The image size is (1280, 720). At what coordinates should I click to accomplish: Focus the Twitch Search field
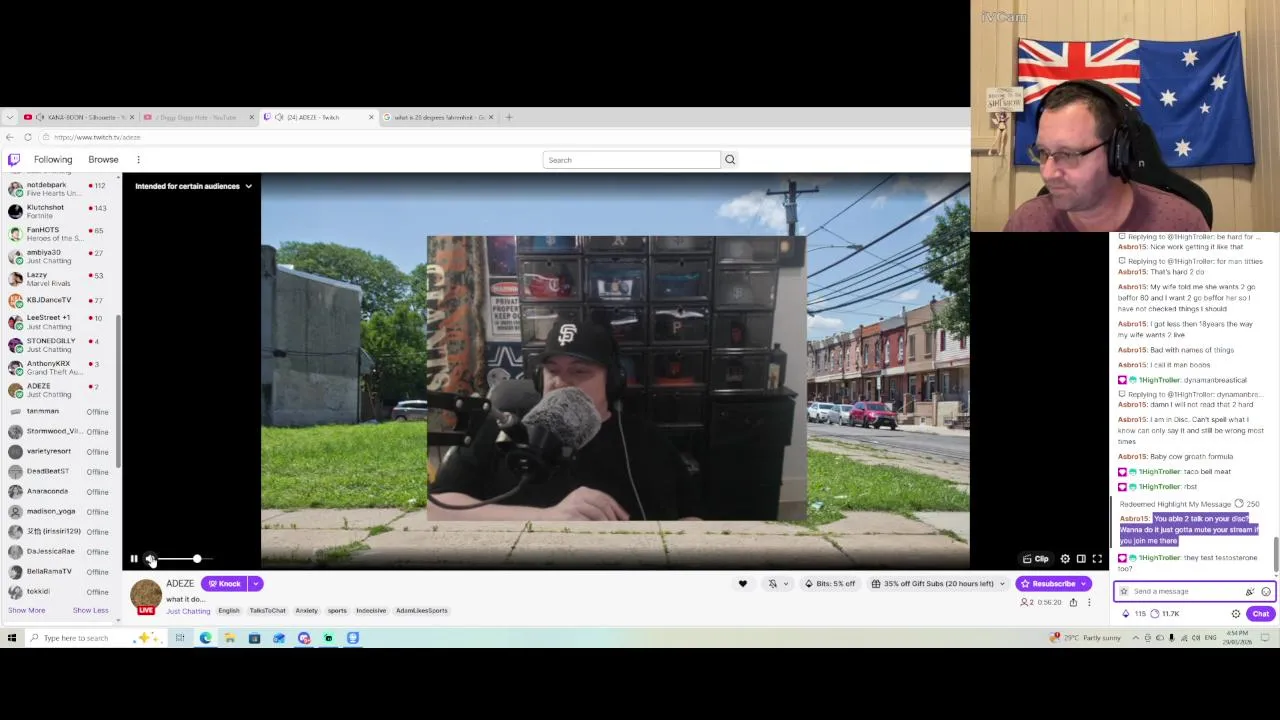[x=631, y=160]
